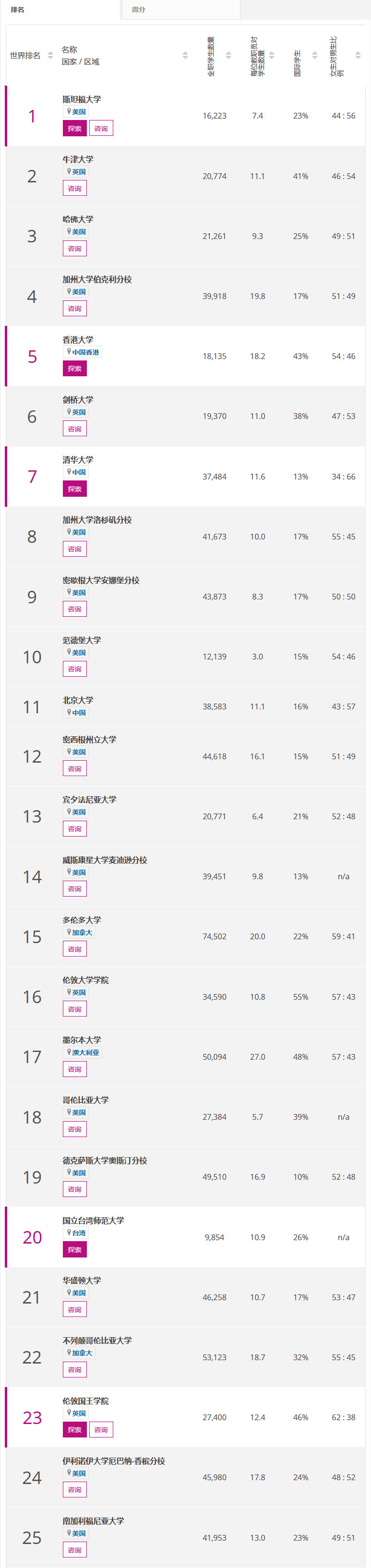Viewport: 371px width, 1568px height.
Task: Sort by full-time student number arrows
Action: pyautogui.click(x=228, y=55)
